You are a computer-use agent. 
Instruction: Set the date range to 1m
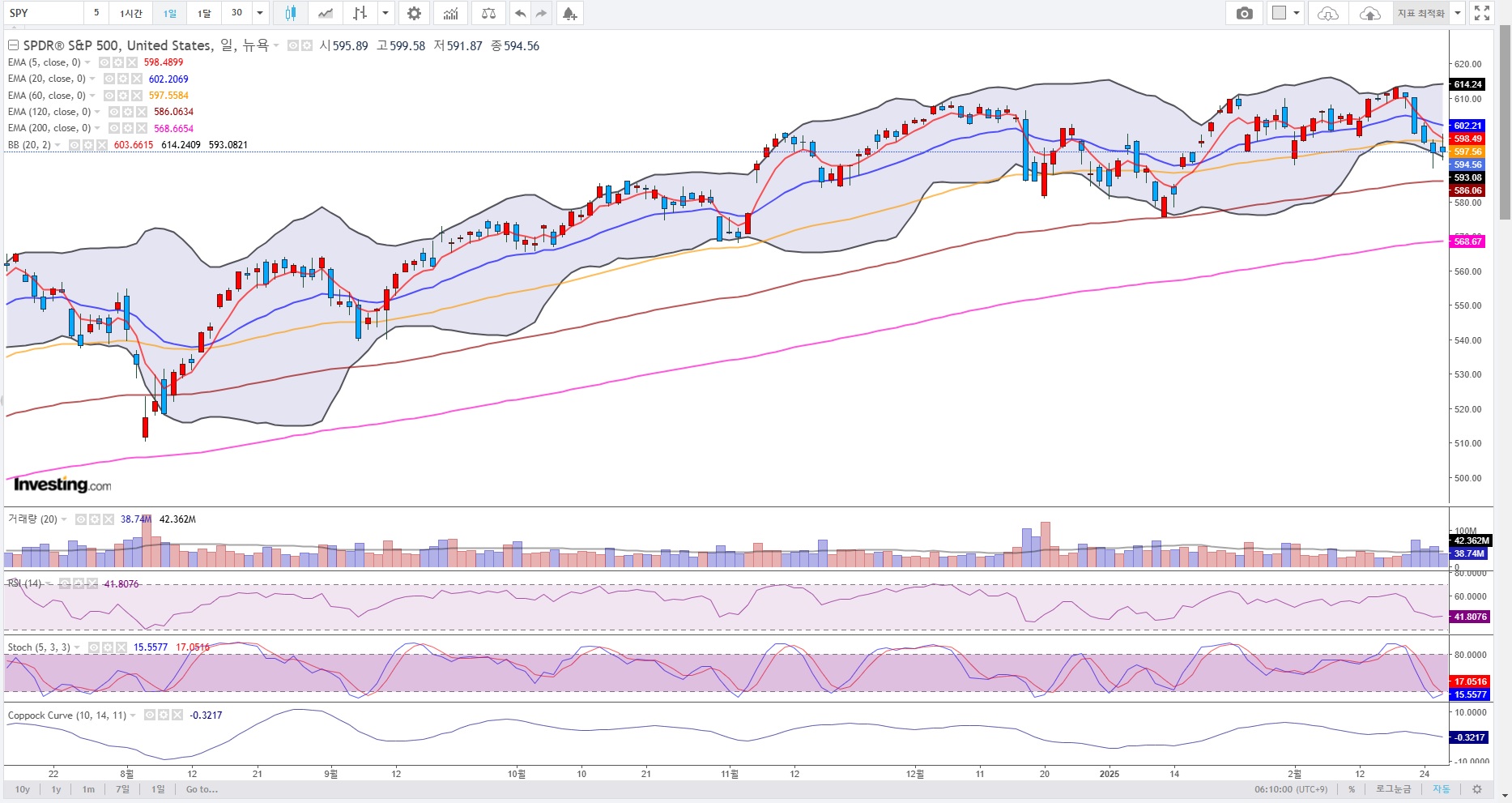(x=88, y=789)
